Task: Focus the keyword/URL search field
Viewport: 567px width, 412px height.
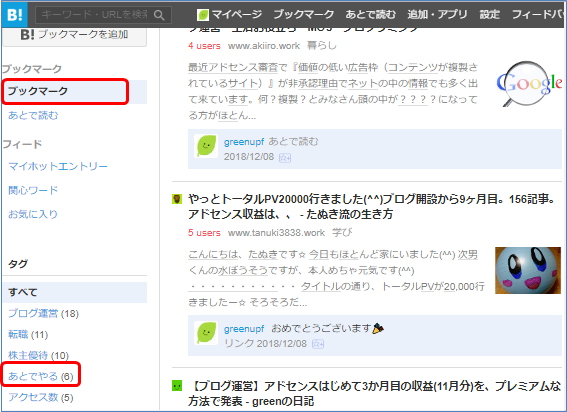Action: click(103, 15)
